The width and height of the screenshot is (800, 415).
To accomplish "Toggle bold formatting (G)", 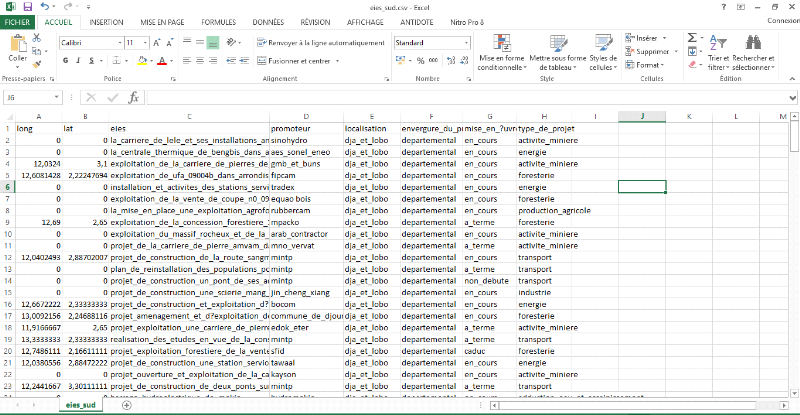I will (64, 61).
